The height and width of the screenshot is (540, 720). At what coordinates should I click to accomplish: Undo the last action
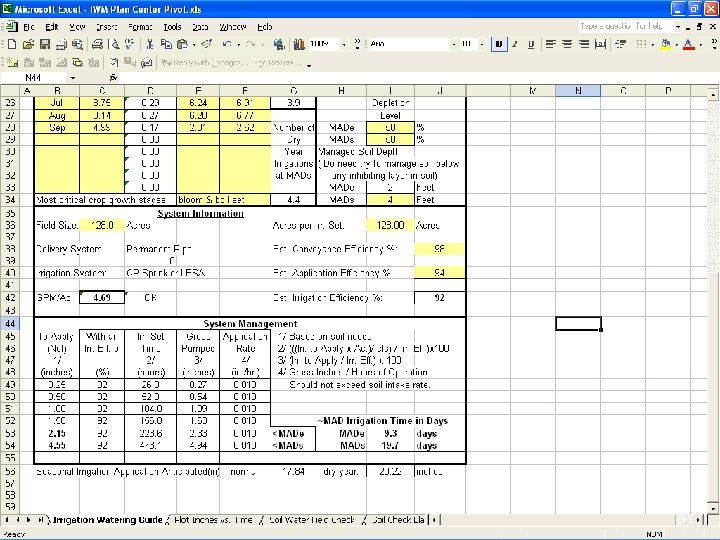tap(227, 44)
